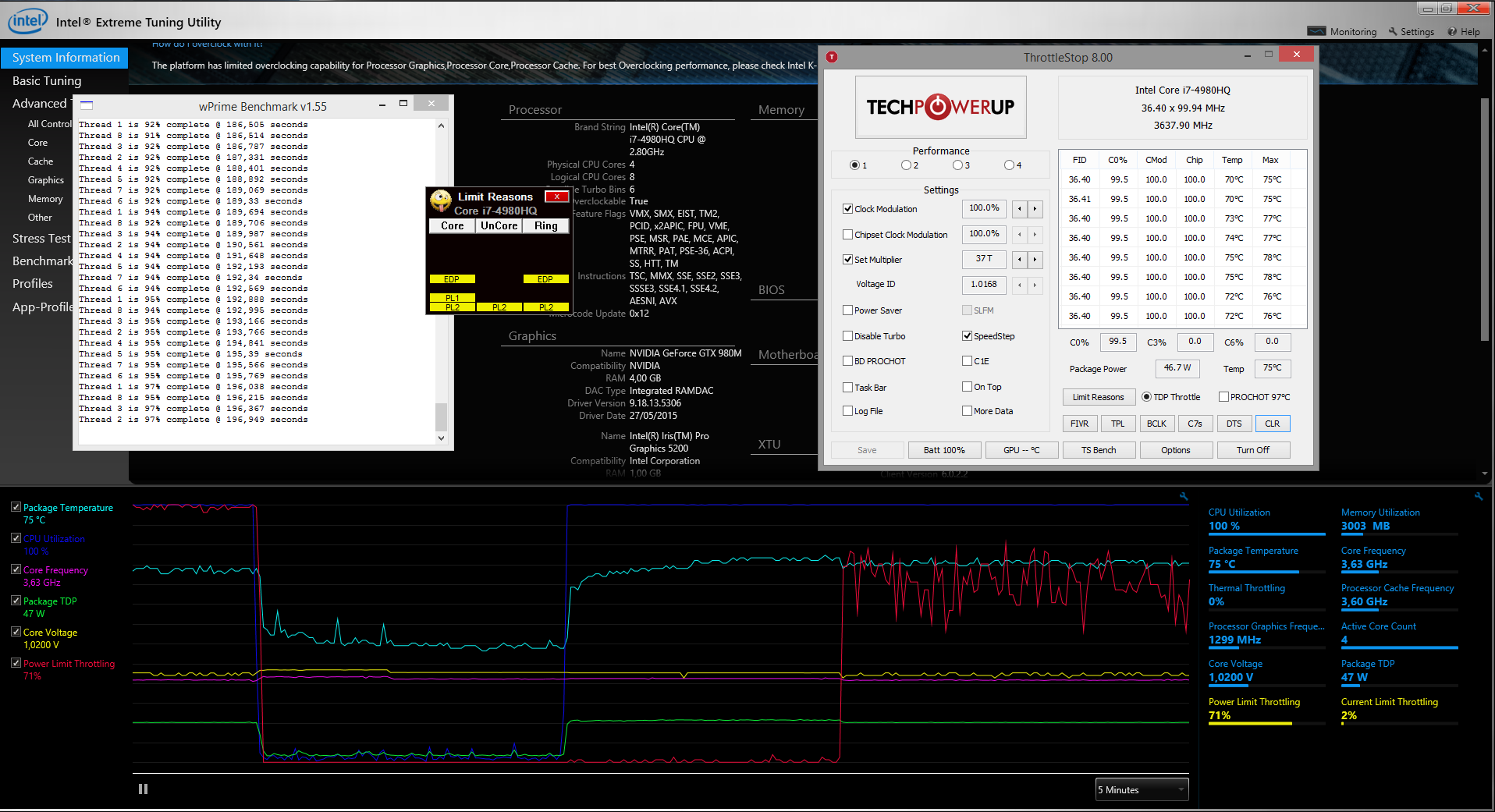
Task: Pause the monitoring graph
Action: coord(143,789)
